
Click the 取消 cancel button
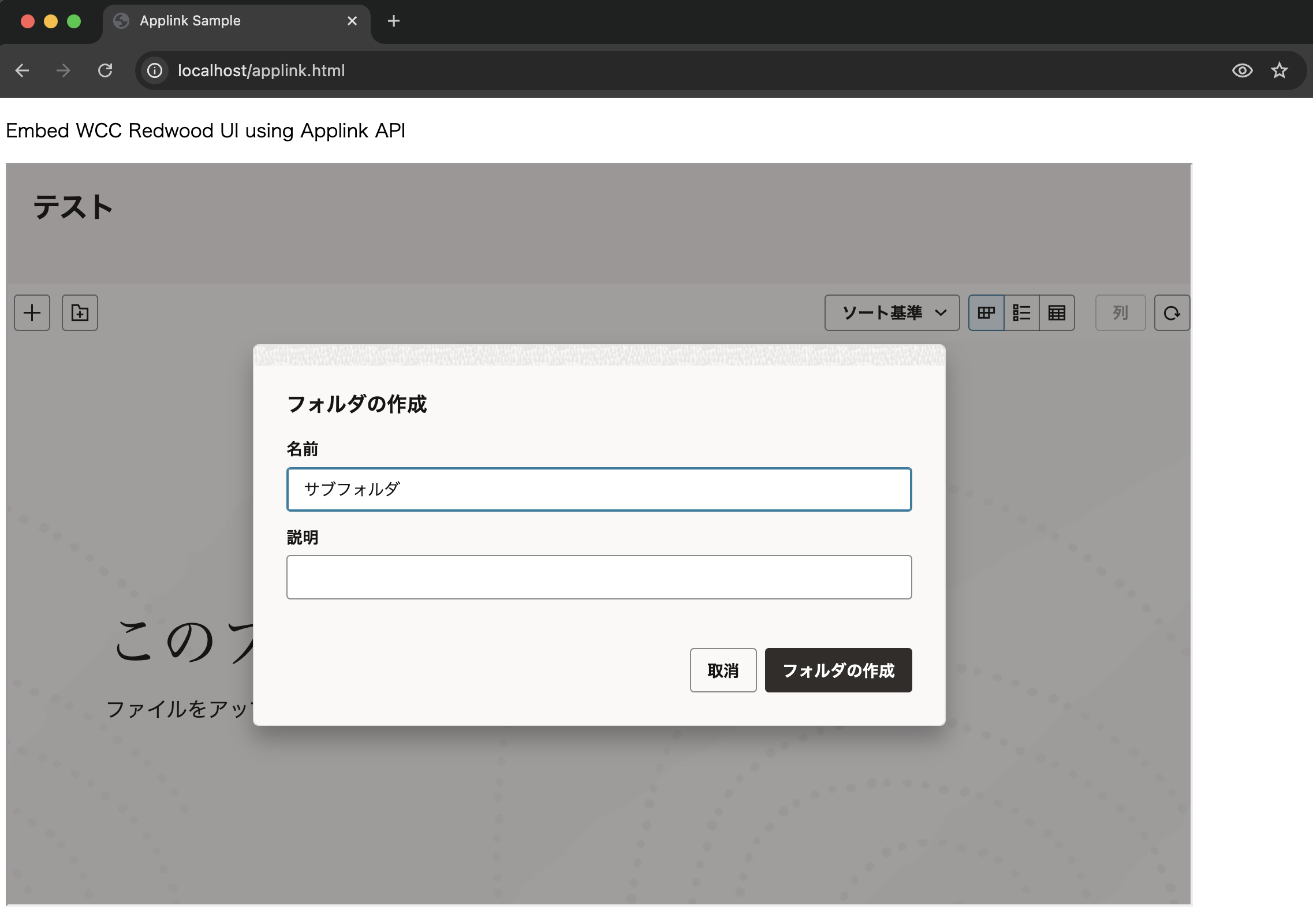(x=723, y=670)
